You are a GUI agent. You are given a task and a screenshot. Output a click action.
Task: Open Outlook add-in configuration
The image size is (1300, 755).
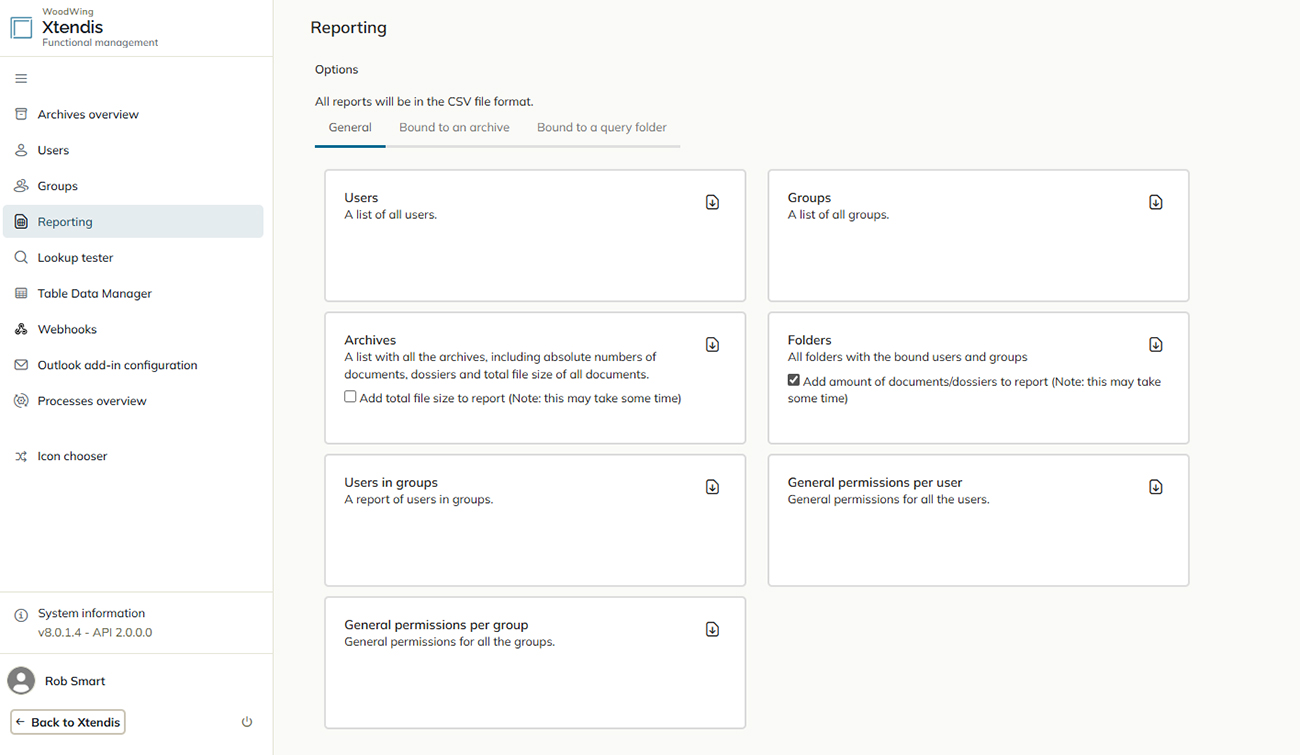point(133,365)
